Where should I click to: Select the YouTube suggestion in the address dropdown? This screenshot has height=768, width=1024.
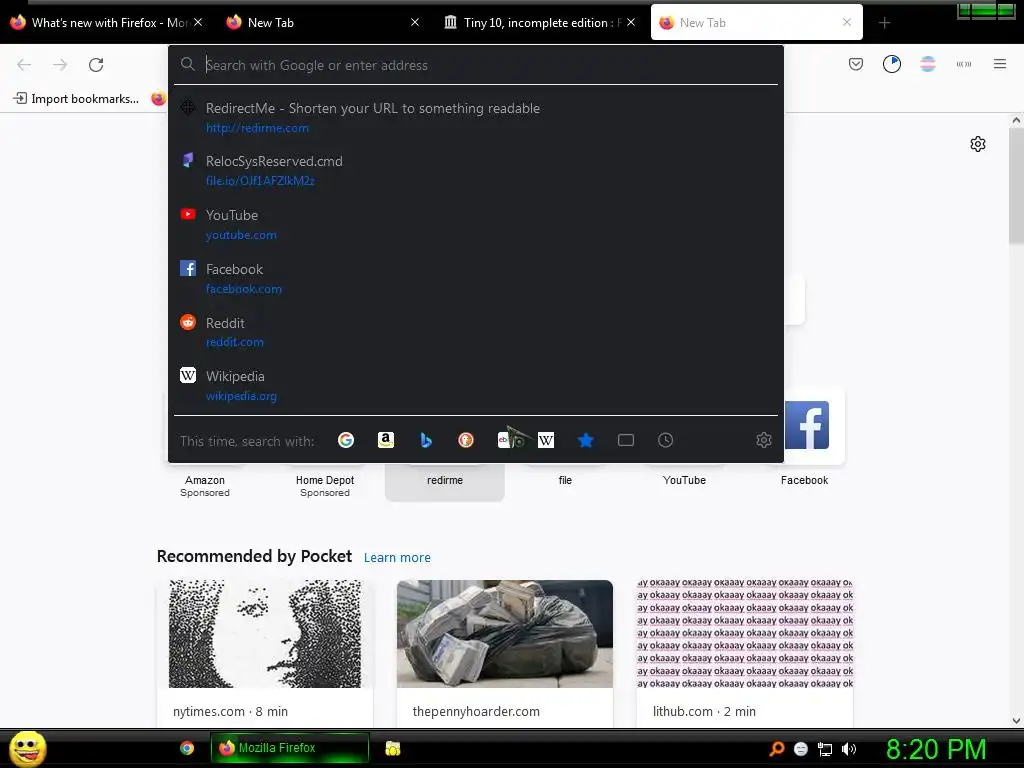[475, 225]
